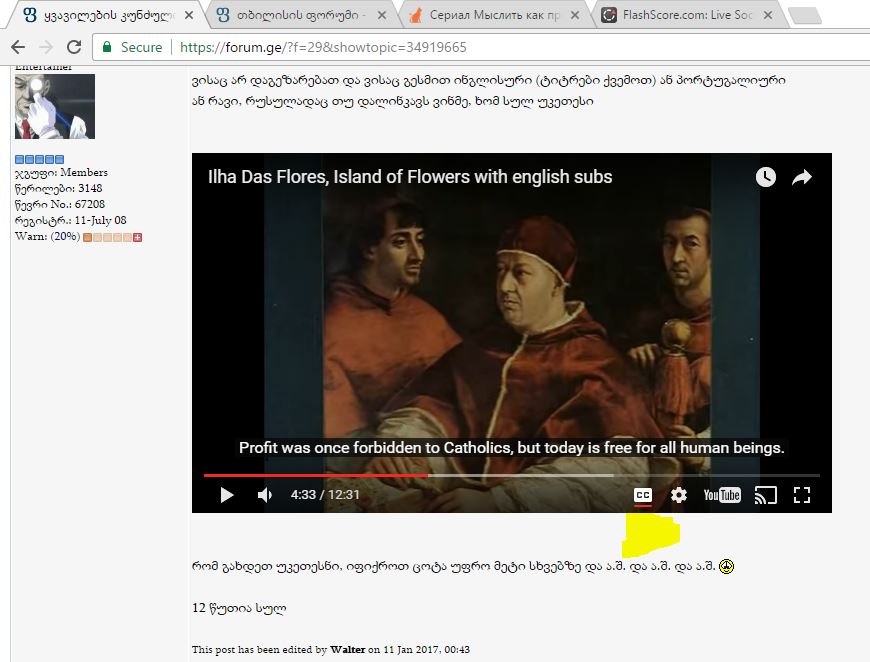870x662 pixels.
Task: Toggle closed captions with the CC button
Action: pos(643,494)
